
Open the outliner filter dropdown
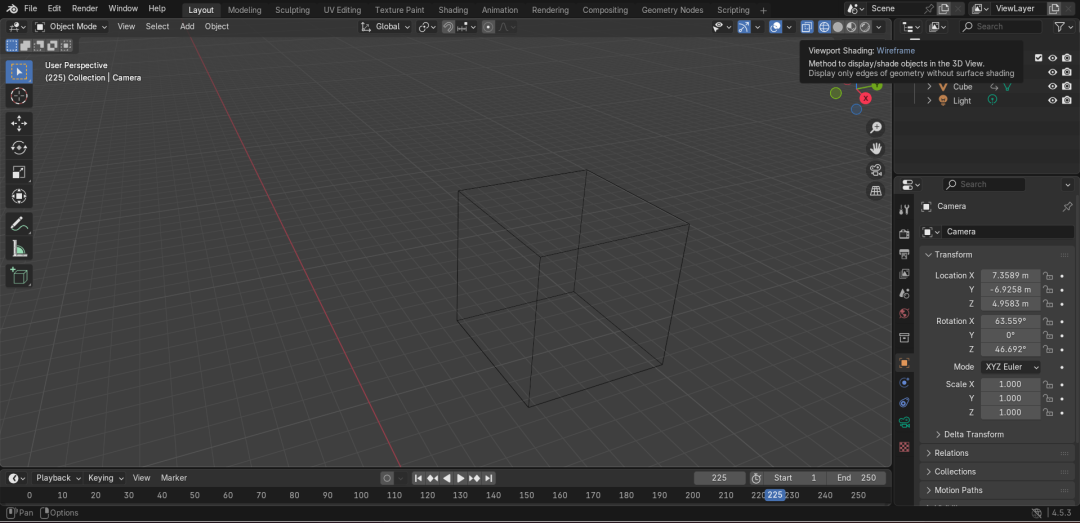tap(1061, 27)
